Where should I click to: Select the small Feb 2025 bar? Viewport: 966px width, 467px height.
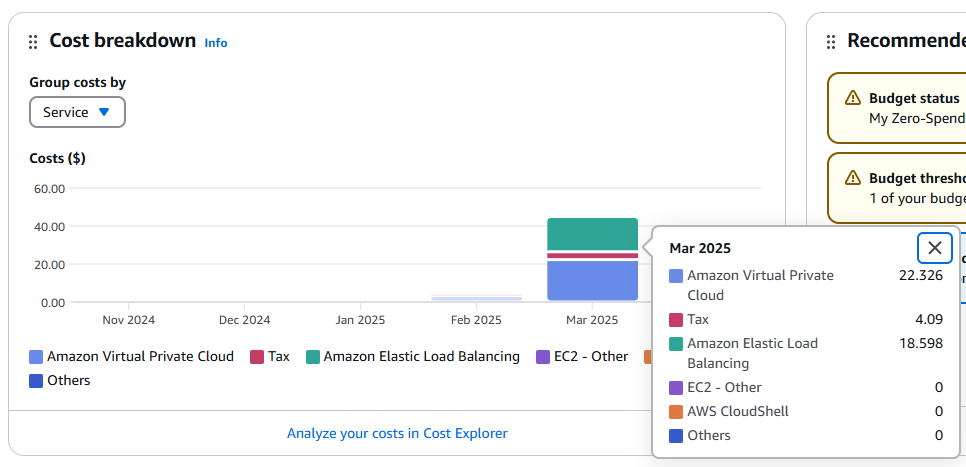pyautogui.click(x=476, y=298)
